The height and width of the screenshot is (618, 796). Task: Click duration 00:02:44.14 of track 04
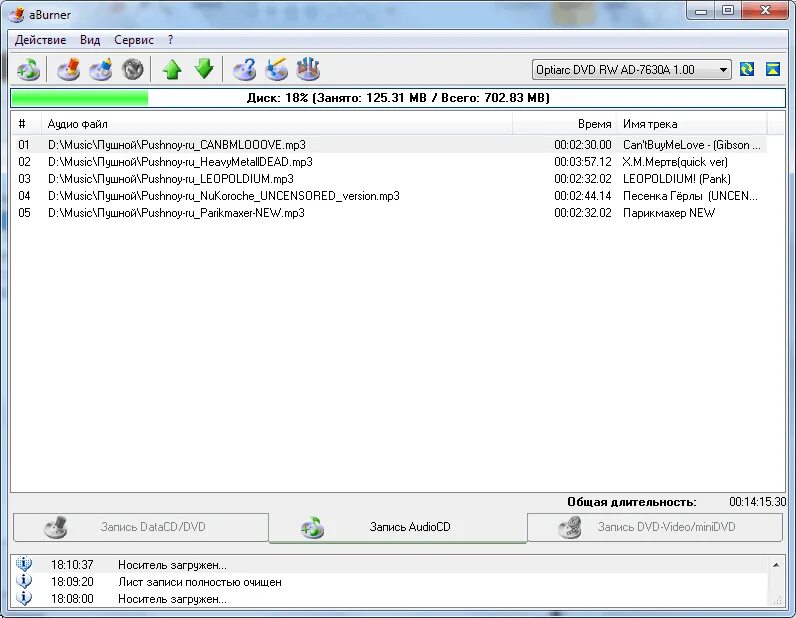(x=583, y=196)
